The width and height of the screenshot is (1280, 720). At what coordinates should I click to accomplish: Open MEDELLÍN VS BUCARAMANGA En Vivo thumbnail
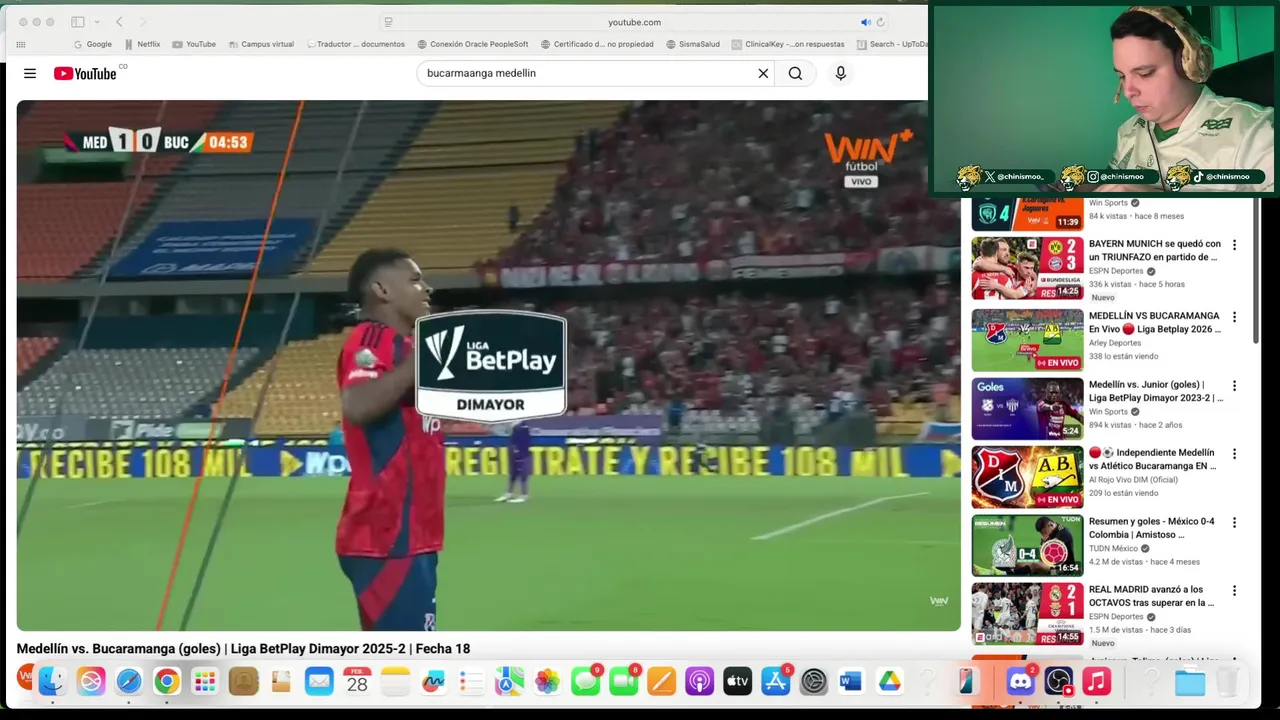[1027, 340]
